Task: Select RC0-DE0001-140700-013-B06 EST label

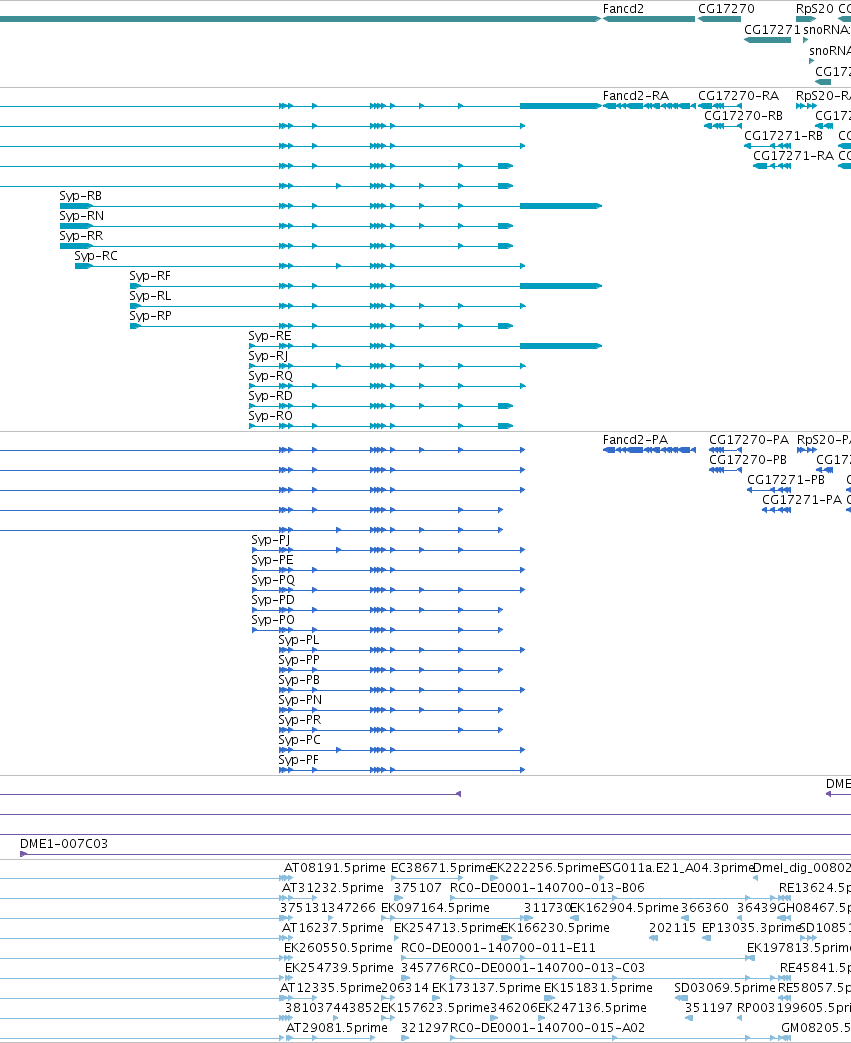Action: coord(548,888)
